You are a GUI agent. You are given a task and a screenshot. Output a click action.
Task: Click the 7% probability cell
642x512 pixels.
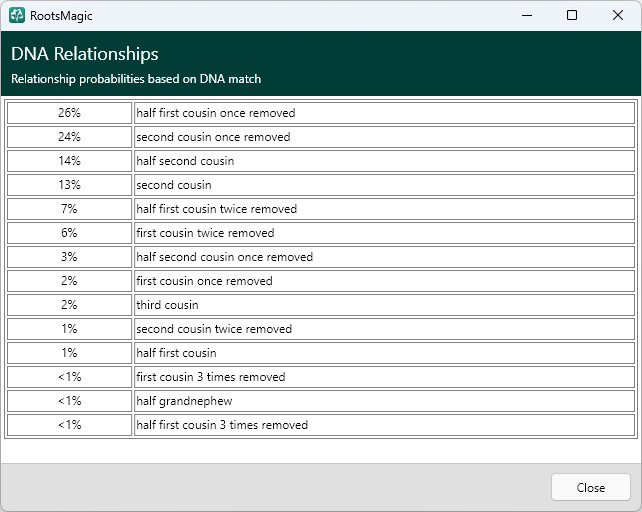coord(69,209)
